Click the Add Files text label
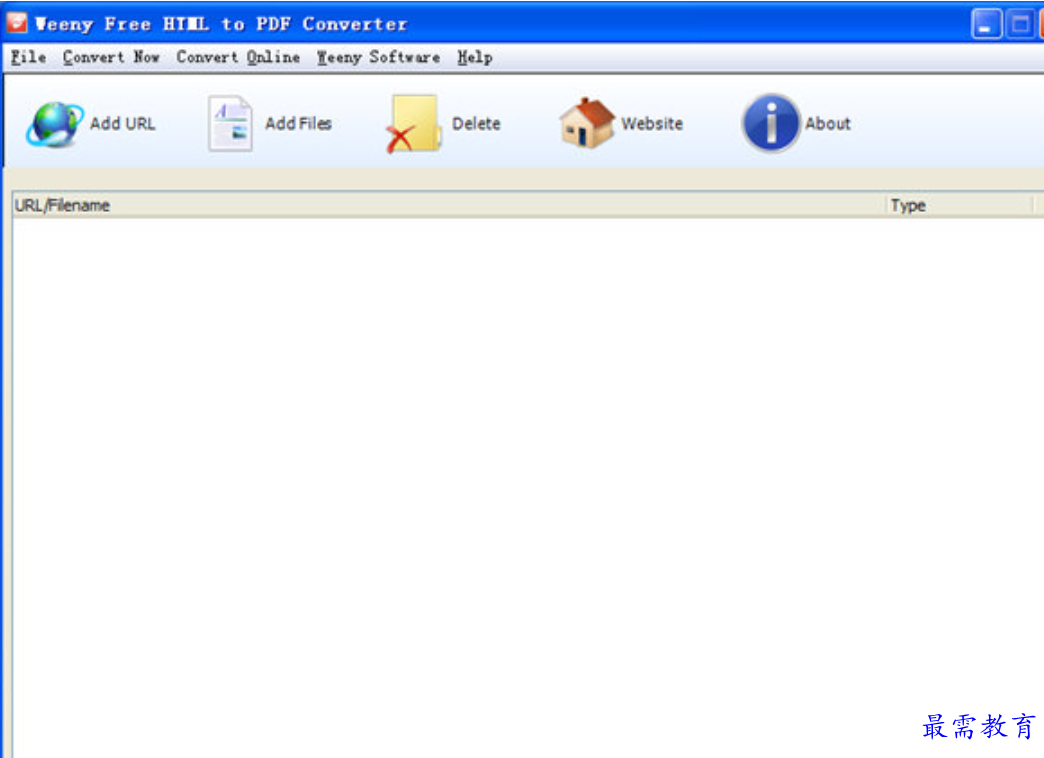 298,124
